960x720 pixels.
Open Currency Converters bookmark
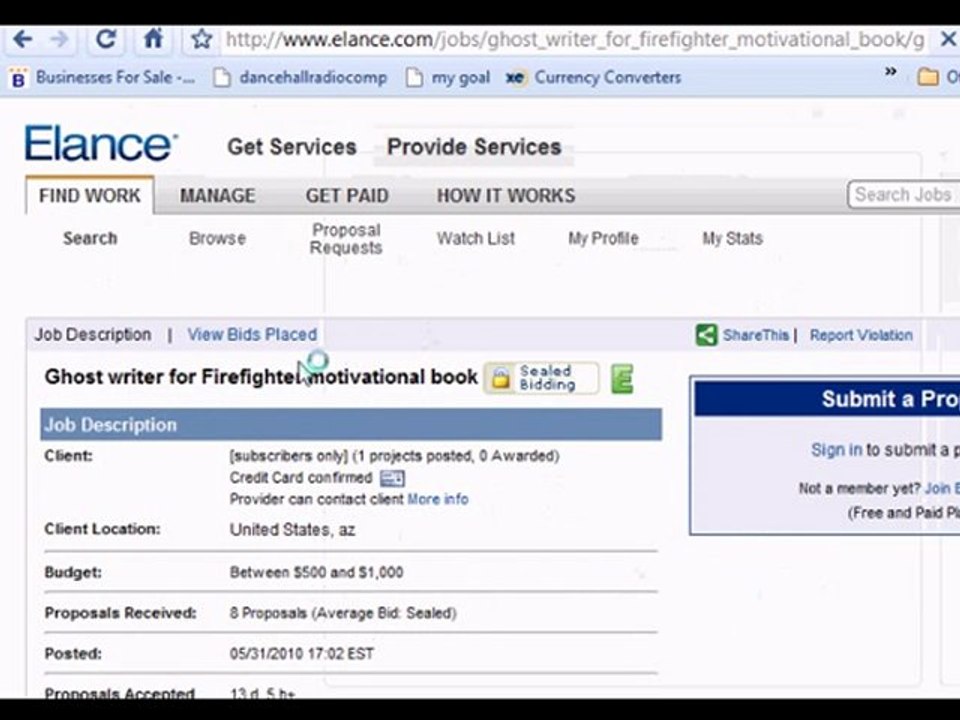coord(594,77)
